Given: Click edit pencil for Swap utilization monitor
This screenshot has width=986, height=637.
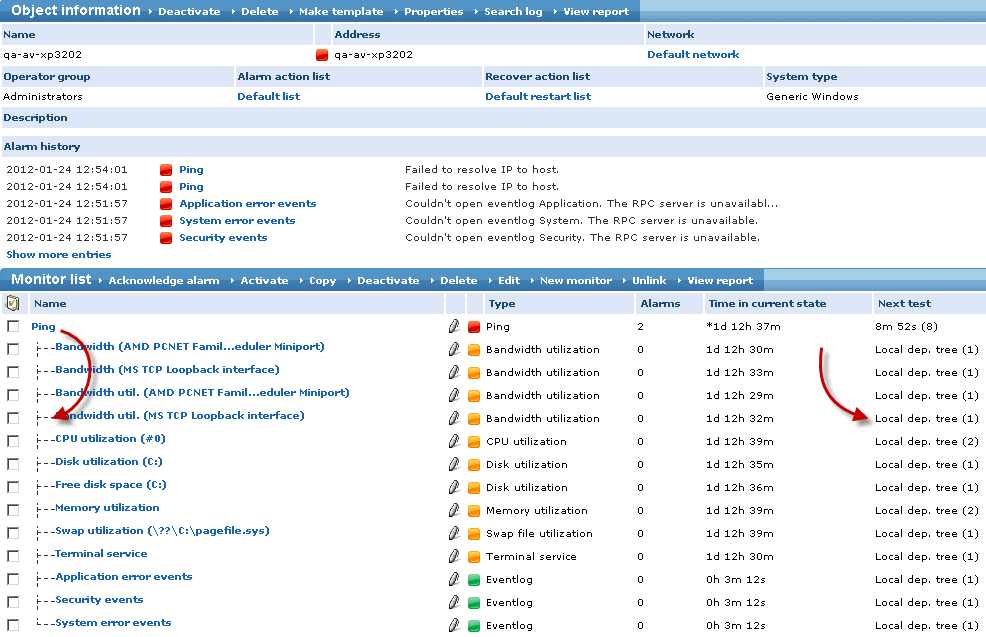Looking at the screenshot, I should 454,533.
